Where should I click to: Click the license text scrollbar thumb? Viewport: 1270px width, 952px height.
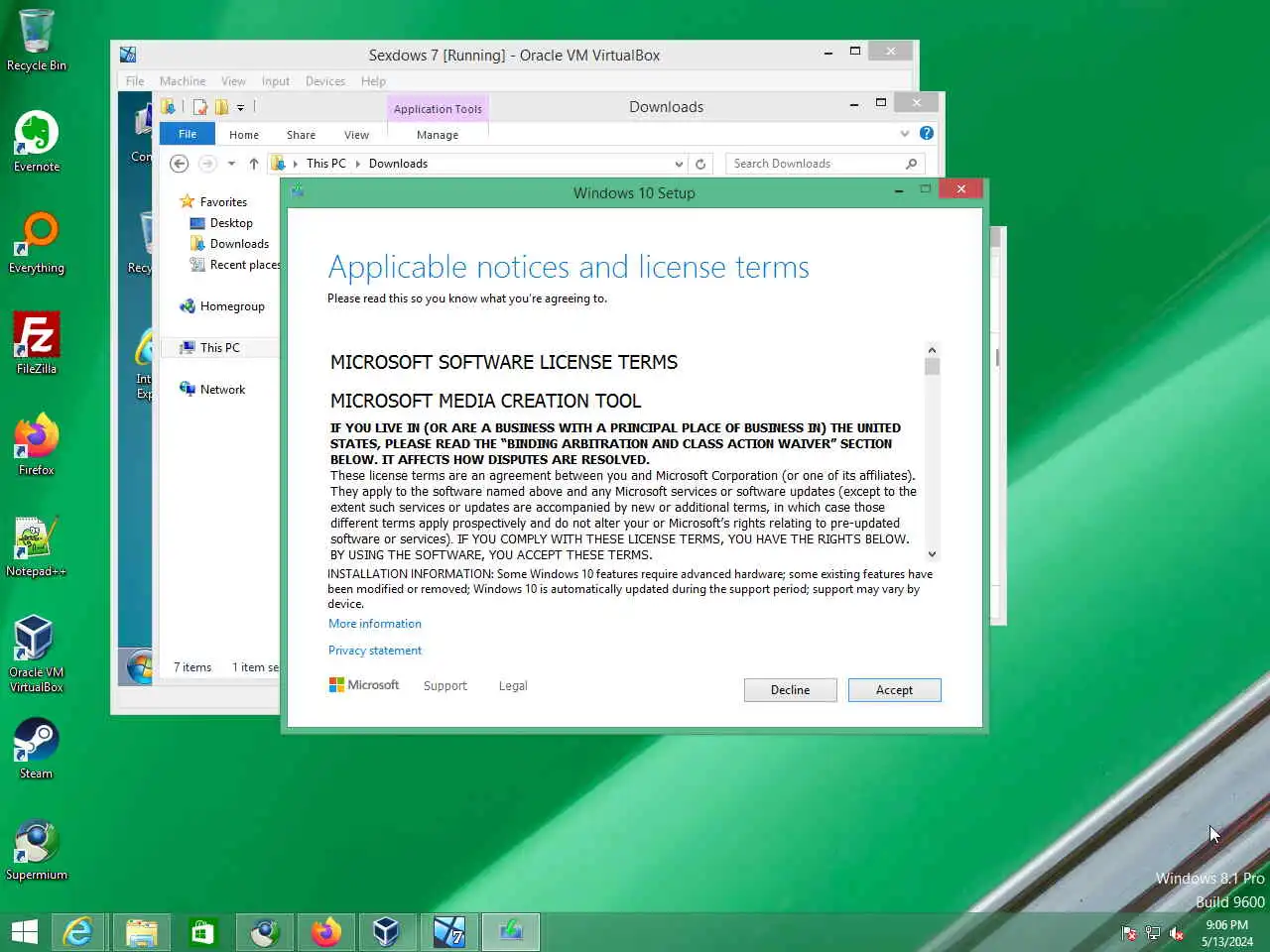pyautogui.click(x=932, y=367)
